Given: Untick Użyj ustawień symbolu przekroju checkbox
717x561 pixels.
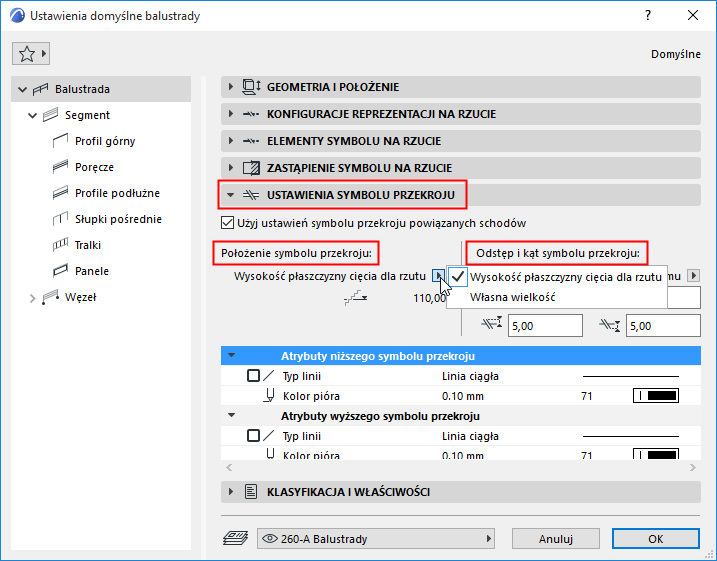Looking at the screenshot, I should (x=227, y=223).
